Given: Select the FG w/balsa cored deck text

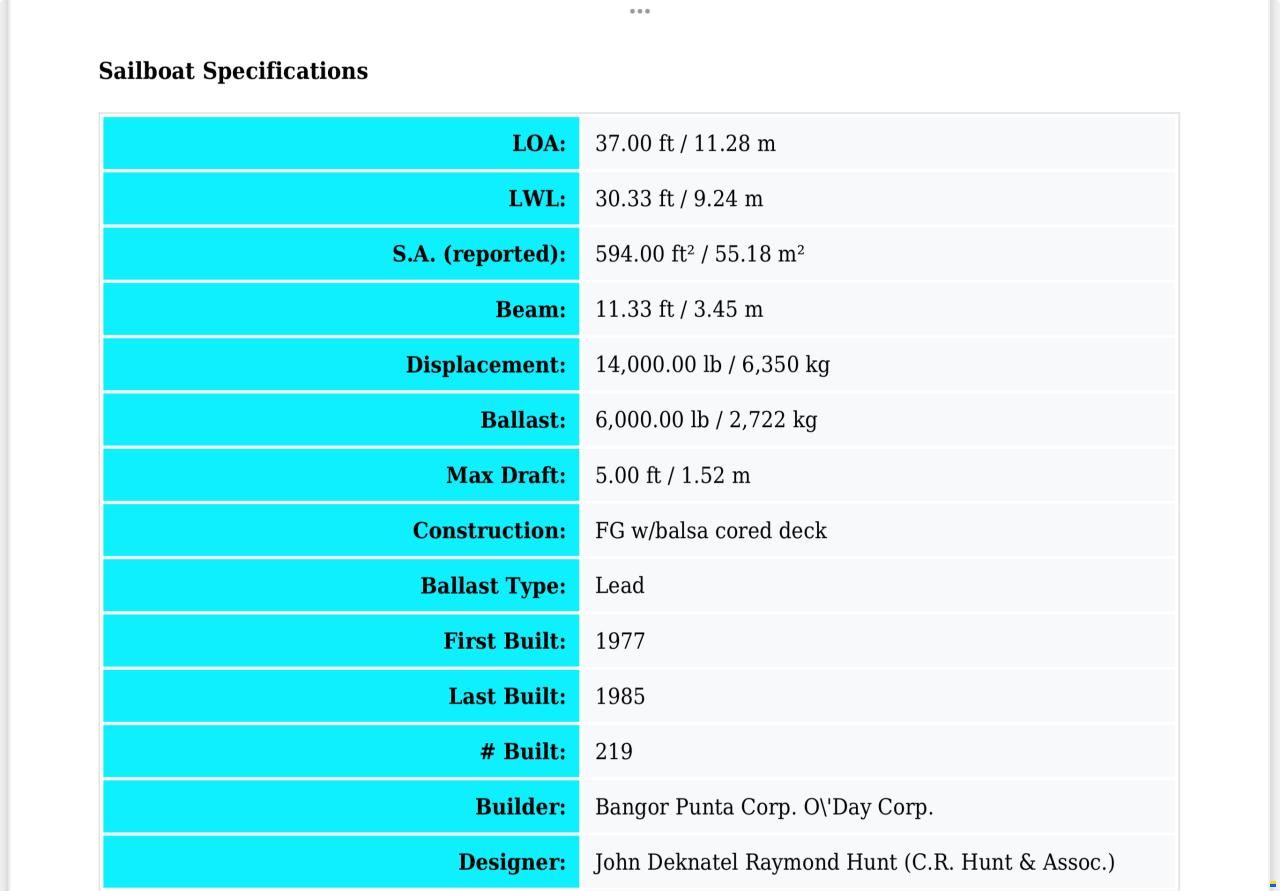Looking at the screenshot, I should pyautogui.click(x=711, y=530).
